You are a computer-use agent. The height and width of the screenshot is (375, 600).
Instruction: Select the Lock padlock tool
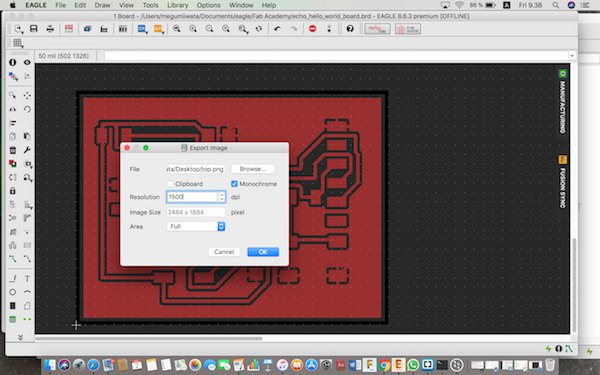pos(13,191)
